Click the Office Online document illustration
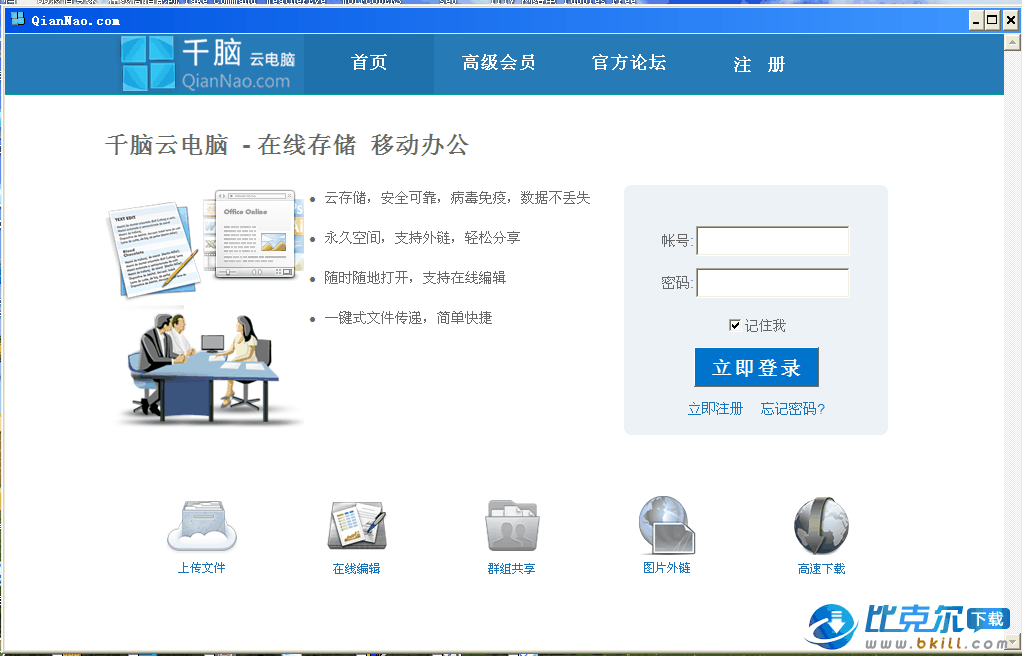Image resolution: width=1022 pixels, height=656 pixels. pyautogui.click(x=254, y=233)
